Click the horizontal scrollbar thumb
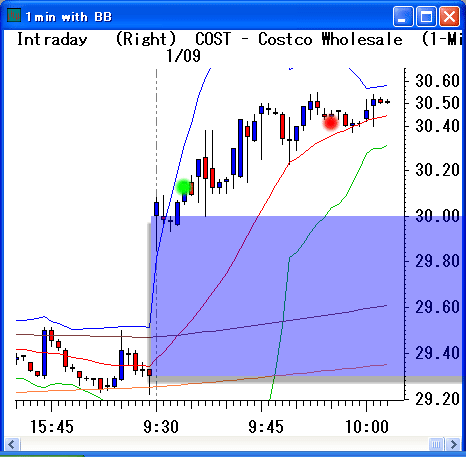Image resolution: width=466 pixels, height=457 pixels. click(436, 444)
